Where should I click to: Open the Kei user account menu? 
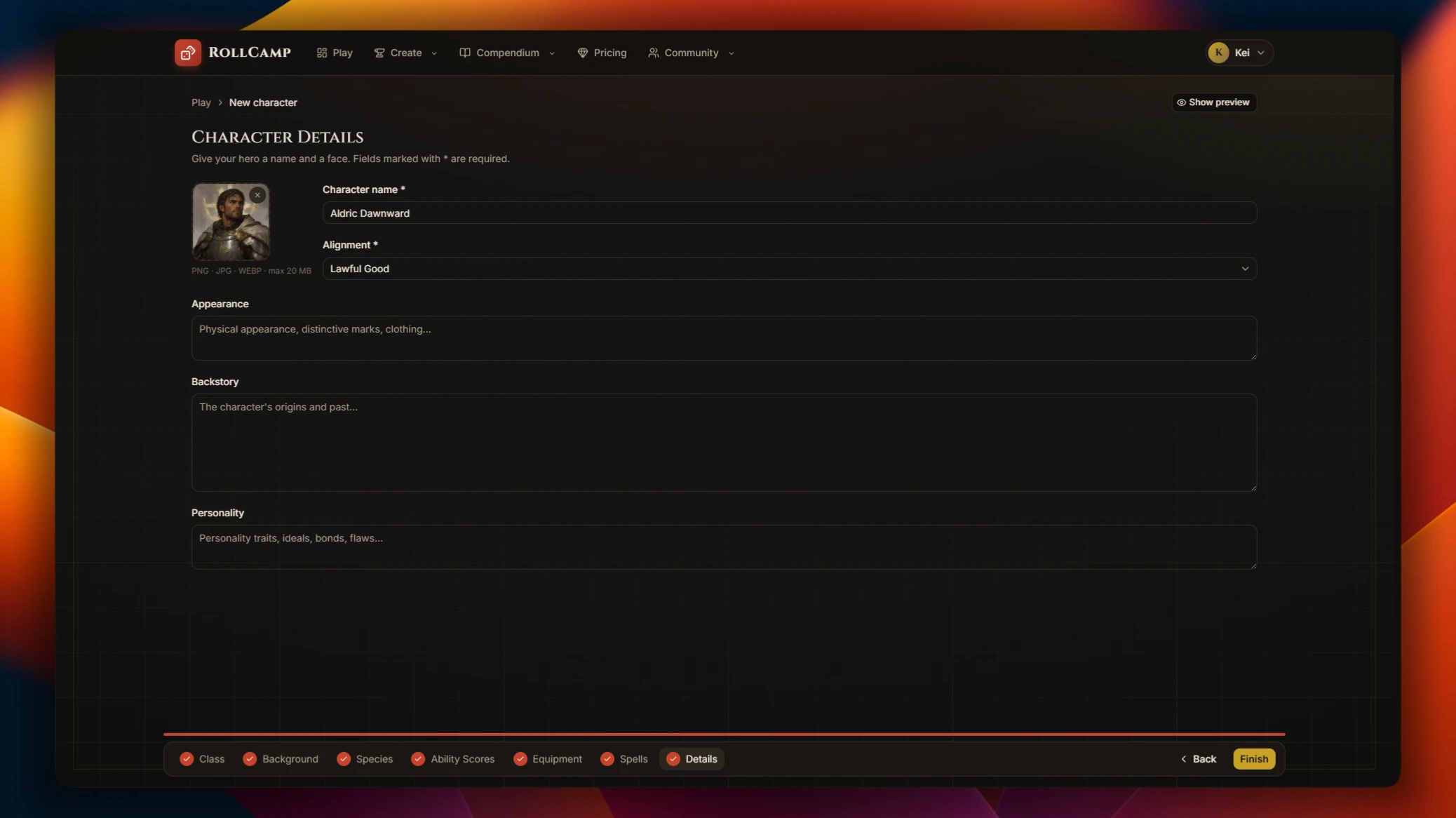tap(1239, 53)
